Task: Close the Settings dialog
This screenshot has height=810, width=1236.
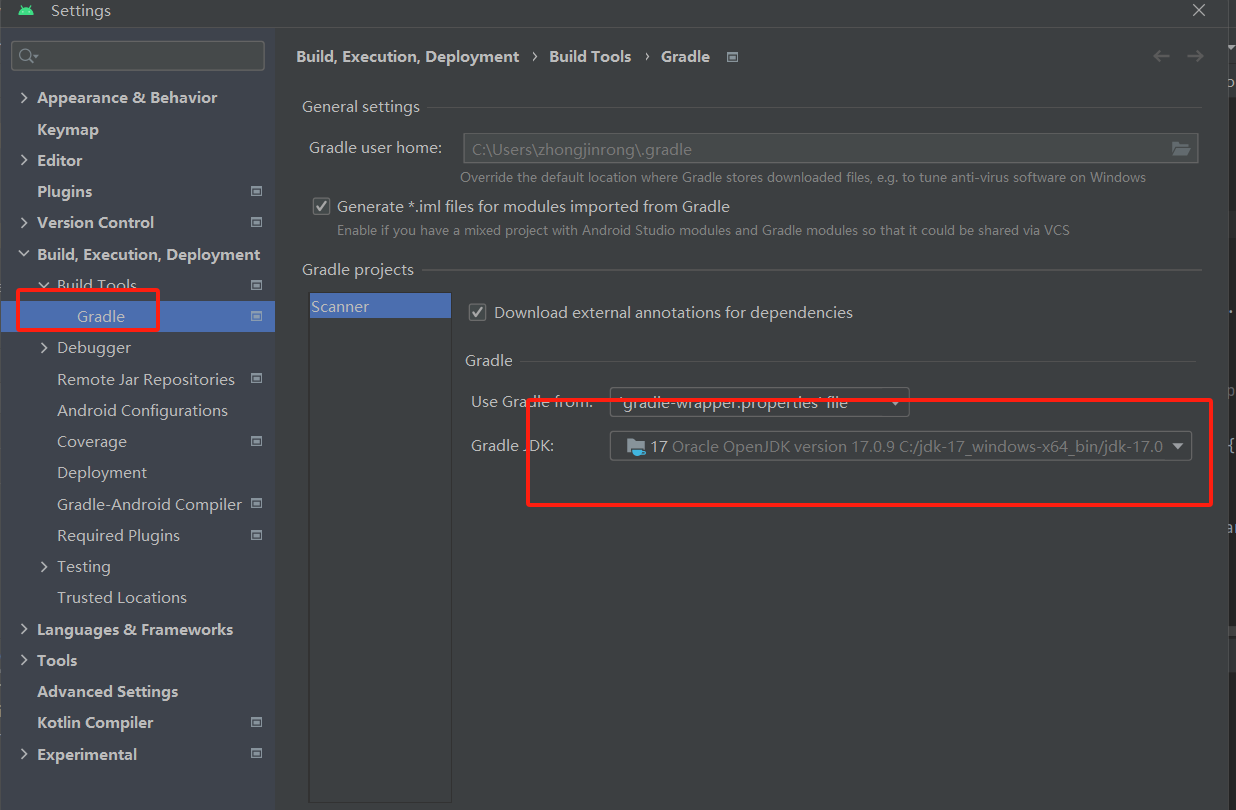Action: click(x=1198, y=10)
